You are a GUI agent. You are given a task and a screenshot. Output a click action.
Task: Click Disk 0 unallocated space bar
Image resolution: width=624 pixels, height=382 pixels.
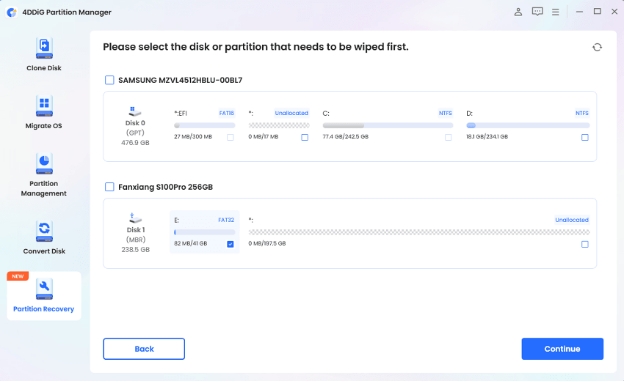279,125
